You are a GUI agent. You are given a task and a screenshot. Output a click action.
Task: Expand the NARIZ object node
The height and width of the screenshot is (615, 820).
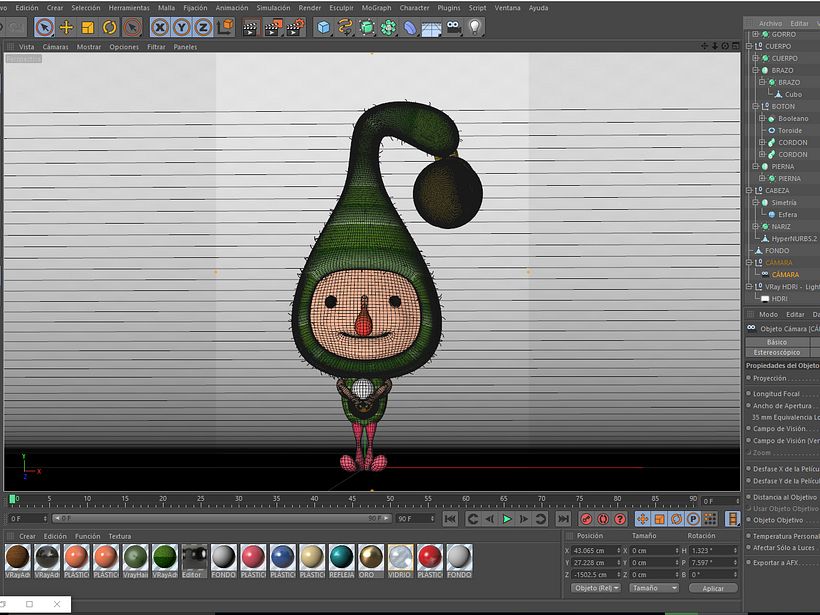tap(755, 226)
